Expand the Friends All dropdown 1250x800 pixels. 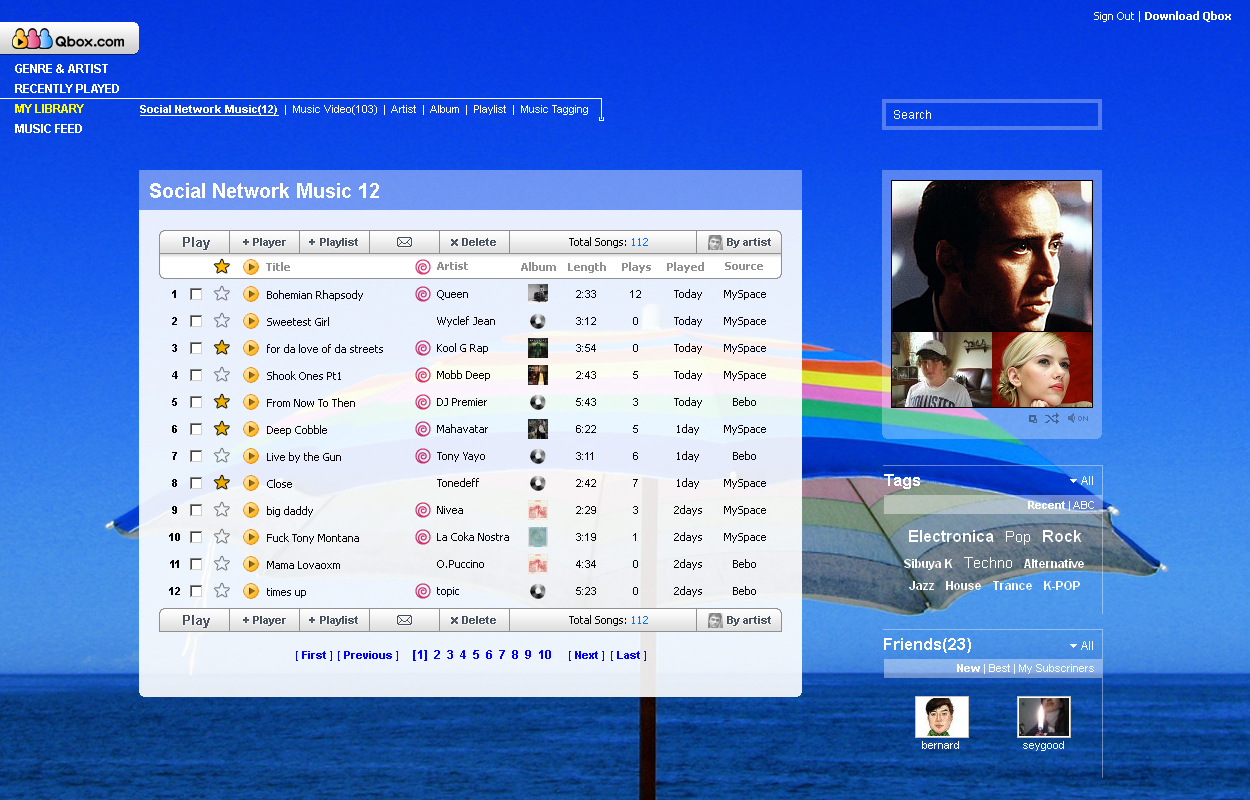coord(1081,646)
